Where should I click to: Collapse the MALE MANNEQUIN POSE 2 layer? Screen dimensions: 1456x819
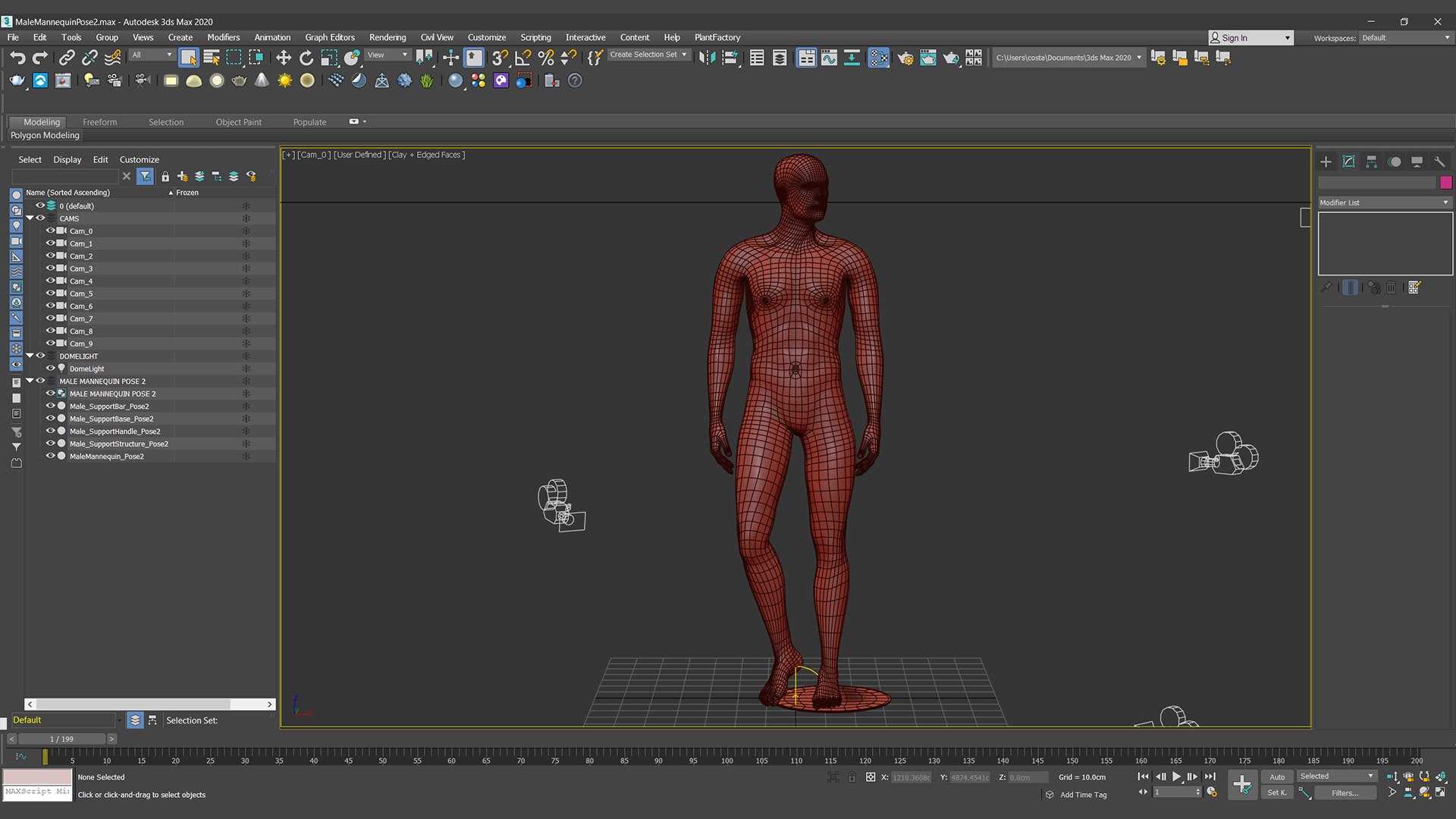[30, 381]
